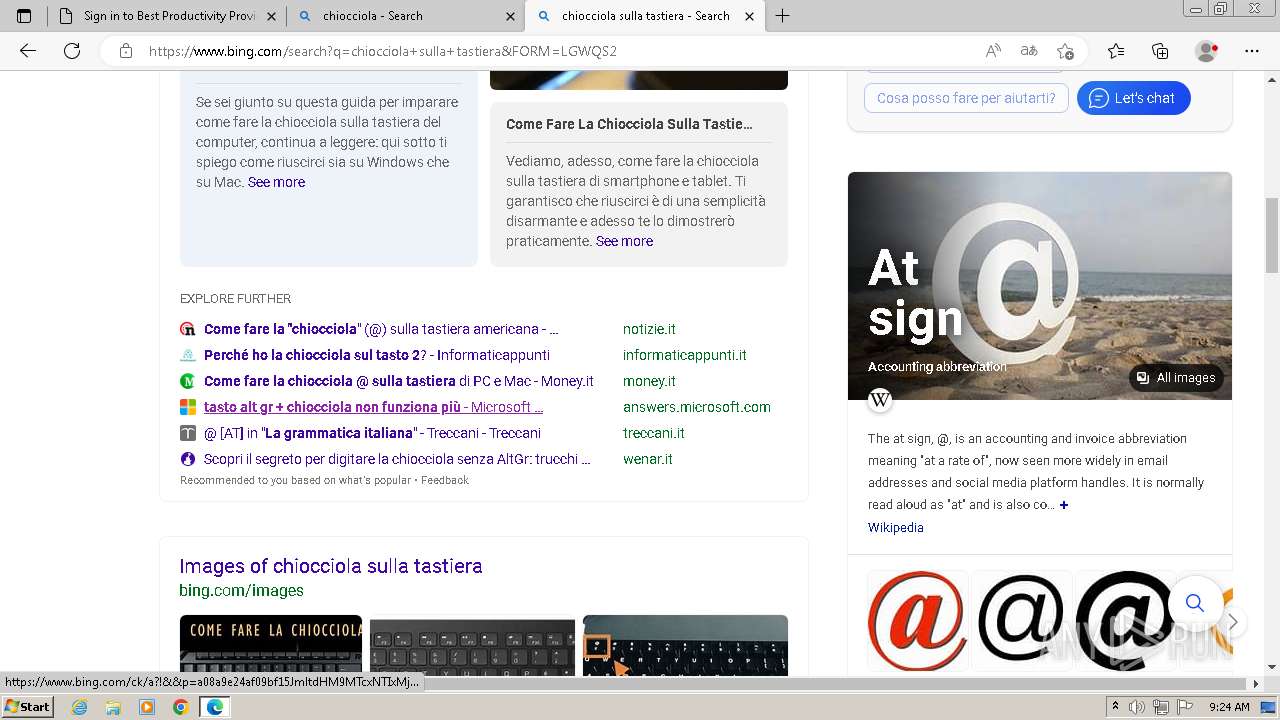The image size is (1280, 720).
Task: Open the Read aloud icon in the address bar
Action: (x=993, y=51)
